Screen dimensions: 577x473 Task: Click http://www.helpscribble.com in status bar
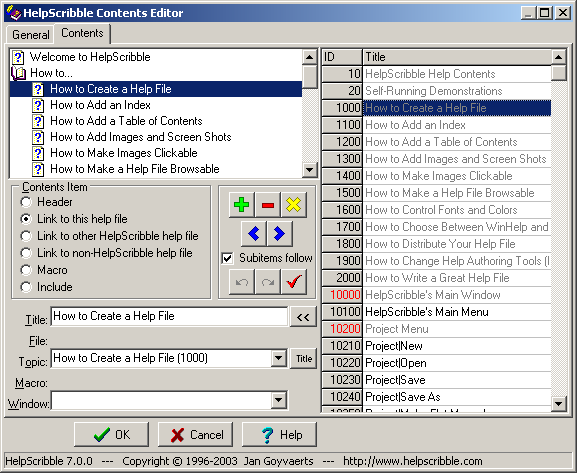click(413, 461)
